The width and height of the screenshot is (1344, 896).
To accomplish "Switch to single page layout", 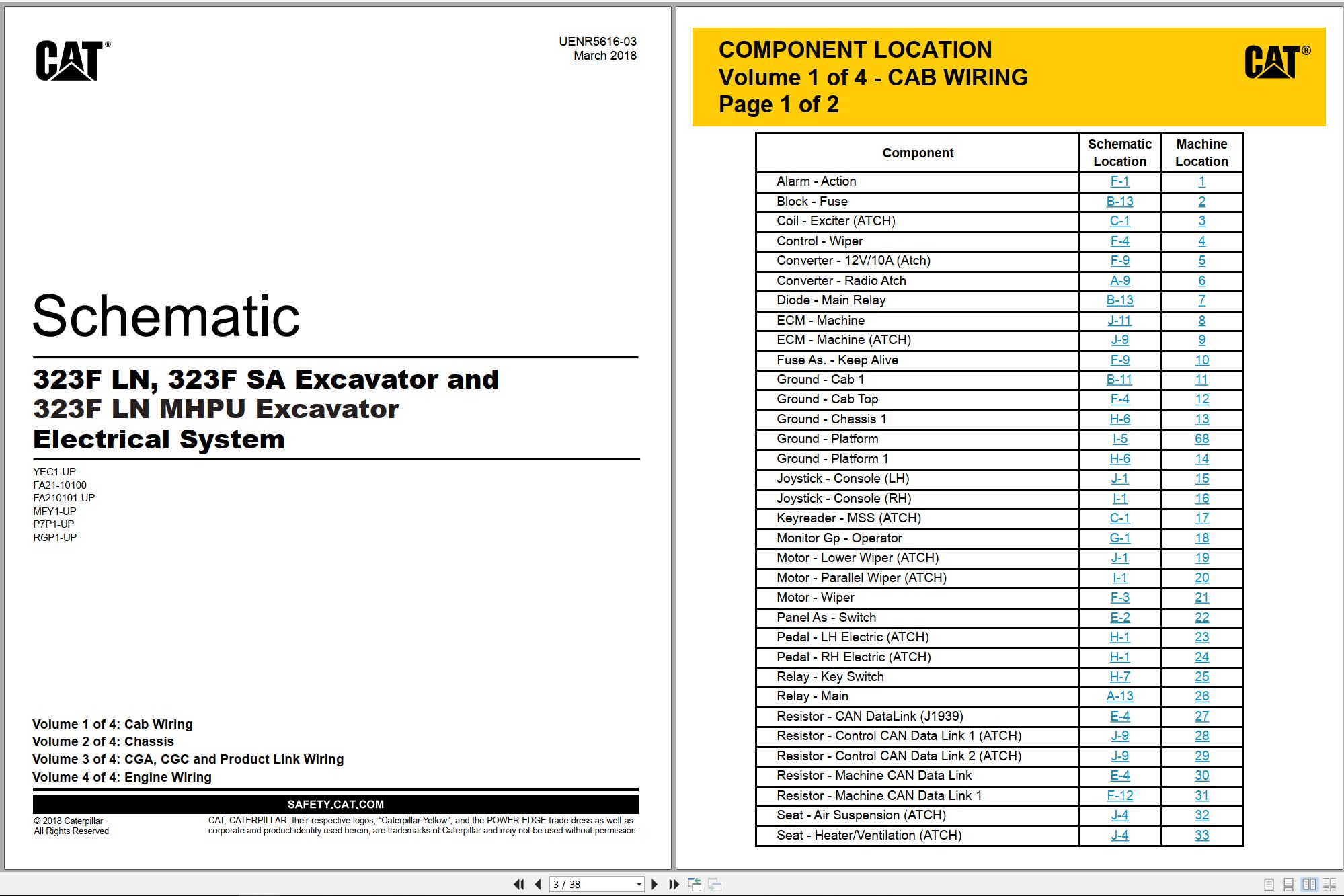I will [1269, 885].
